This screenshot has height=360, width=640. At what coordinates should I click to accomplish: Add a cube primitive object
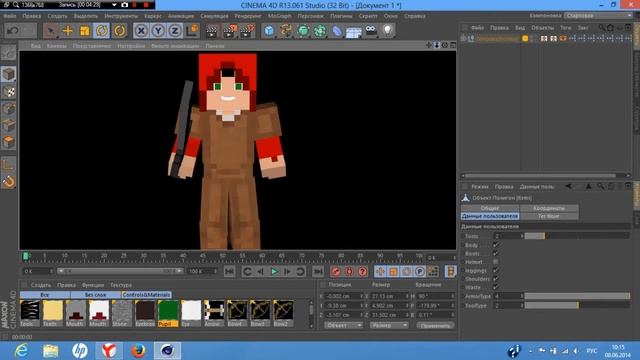pos(269,31)
